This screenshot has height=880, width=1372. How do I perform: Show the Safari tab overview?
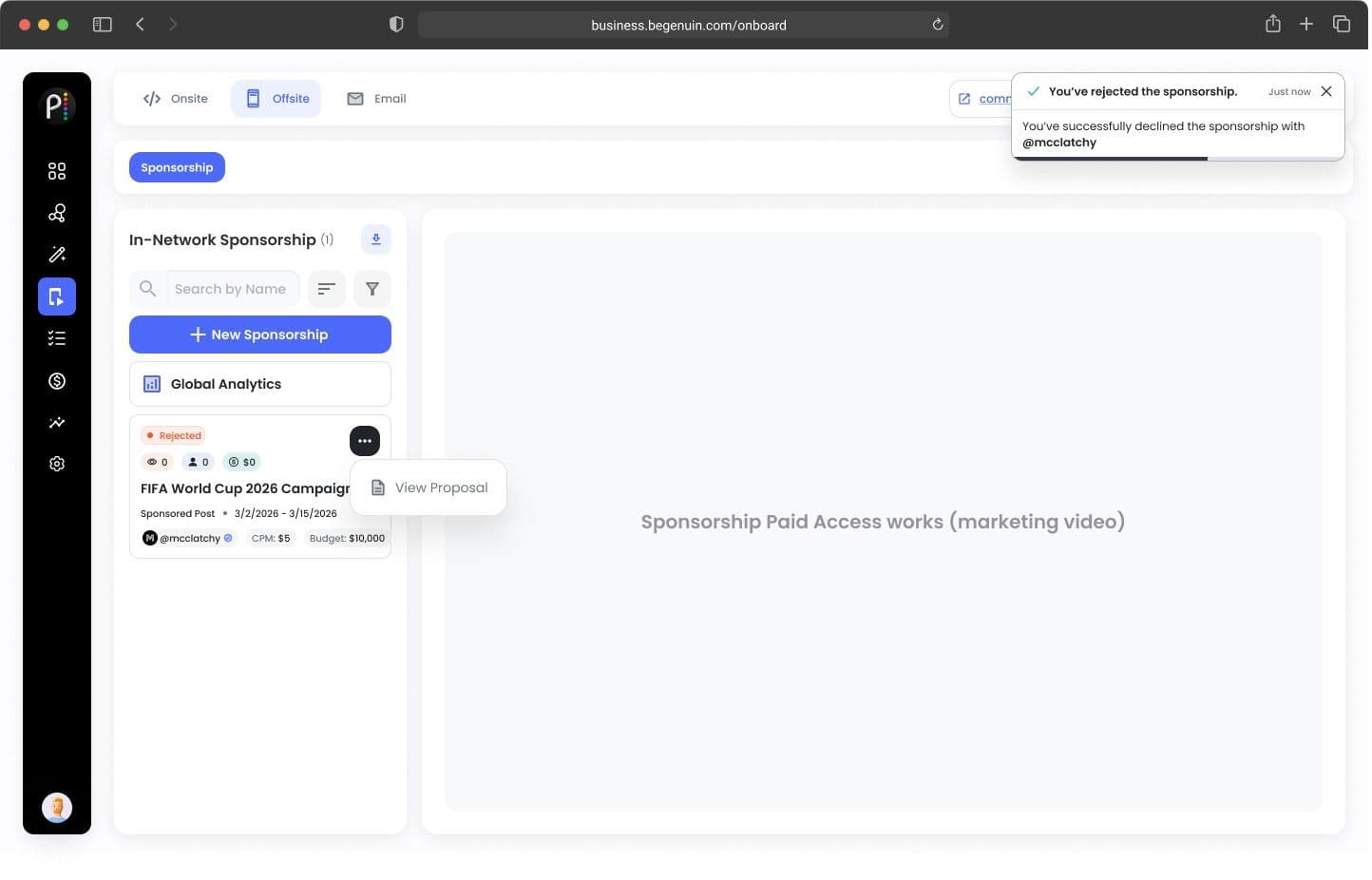click(1342, 25)
